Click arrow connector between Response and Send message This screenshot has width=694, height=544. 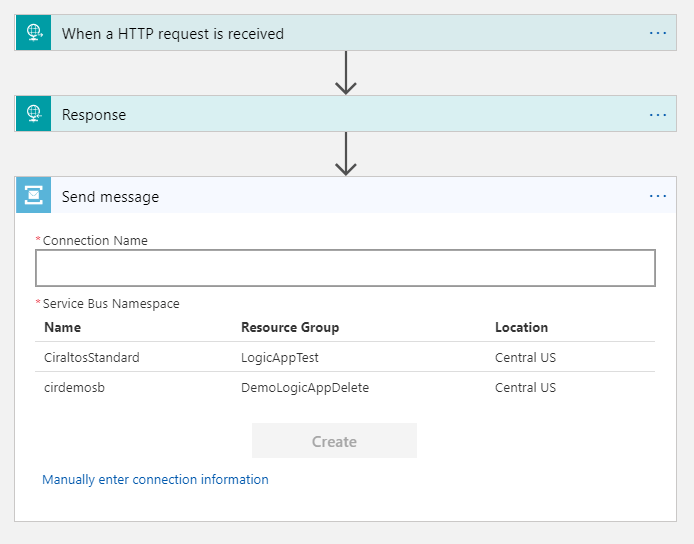(x=346, y=153)
